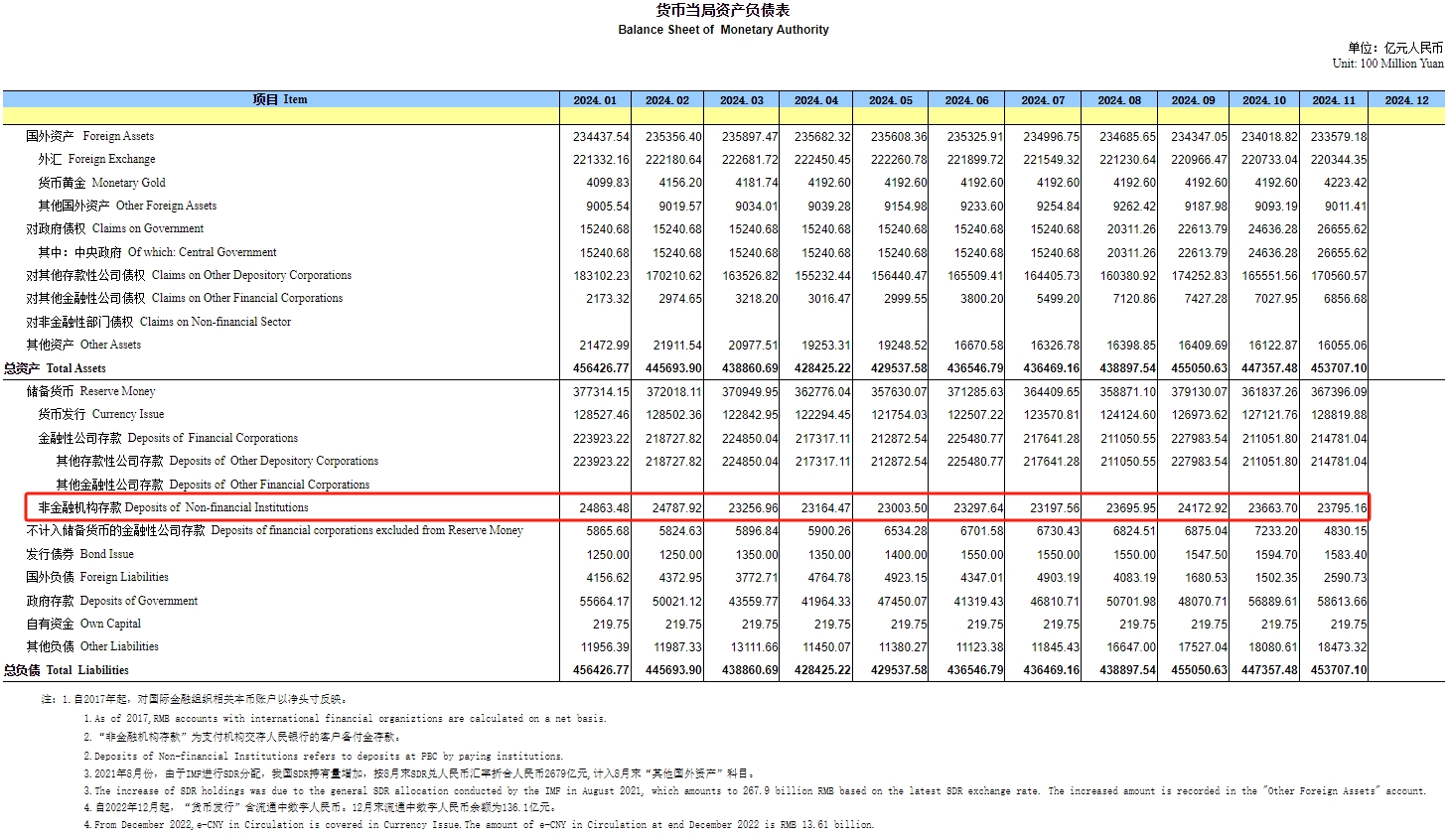Select Other Assets value 19253.31
Viewport: 1449px width, 840px height.
(825, 346)
